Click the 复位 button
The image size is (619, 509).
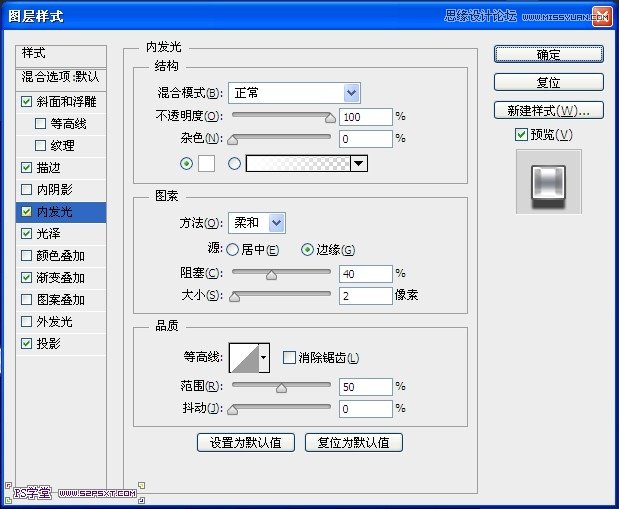(548, 82)
